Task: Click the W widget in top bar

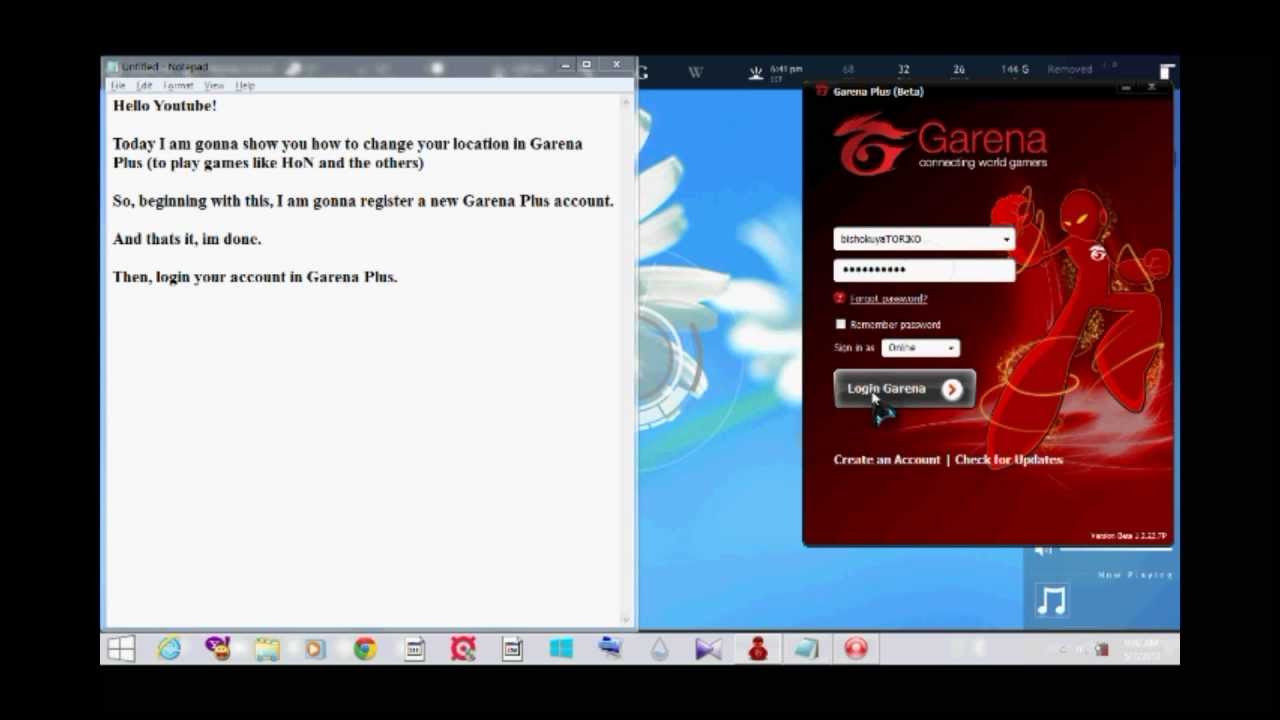Action: pos(695,72)
